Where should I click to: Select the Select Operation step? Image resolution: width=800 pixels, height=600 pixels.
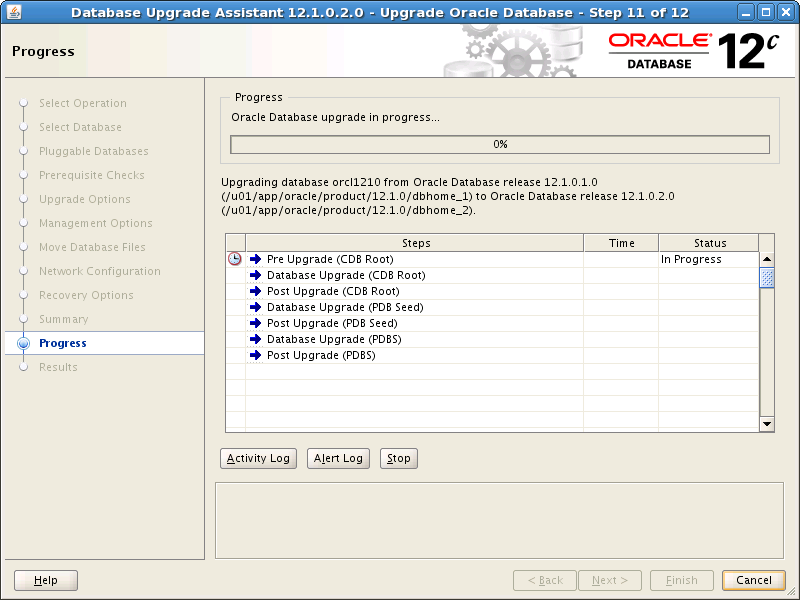click(83, 103)
